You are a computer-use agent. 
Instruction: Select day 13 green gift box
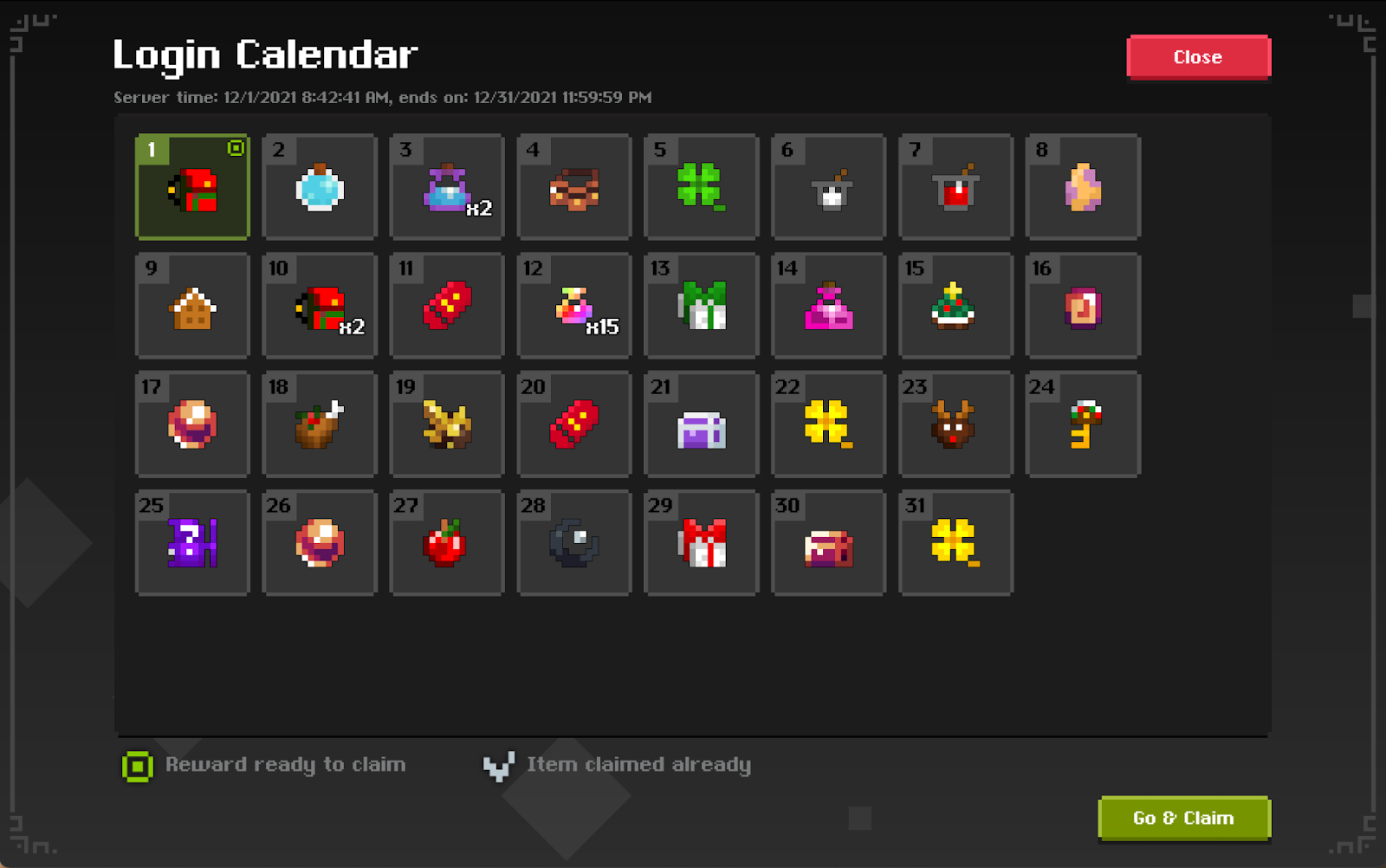click(701, 306)
